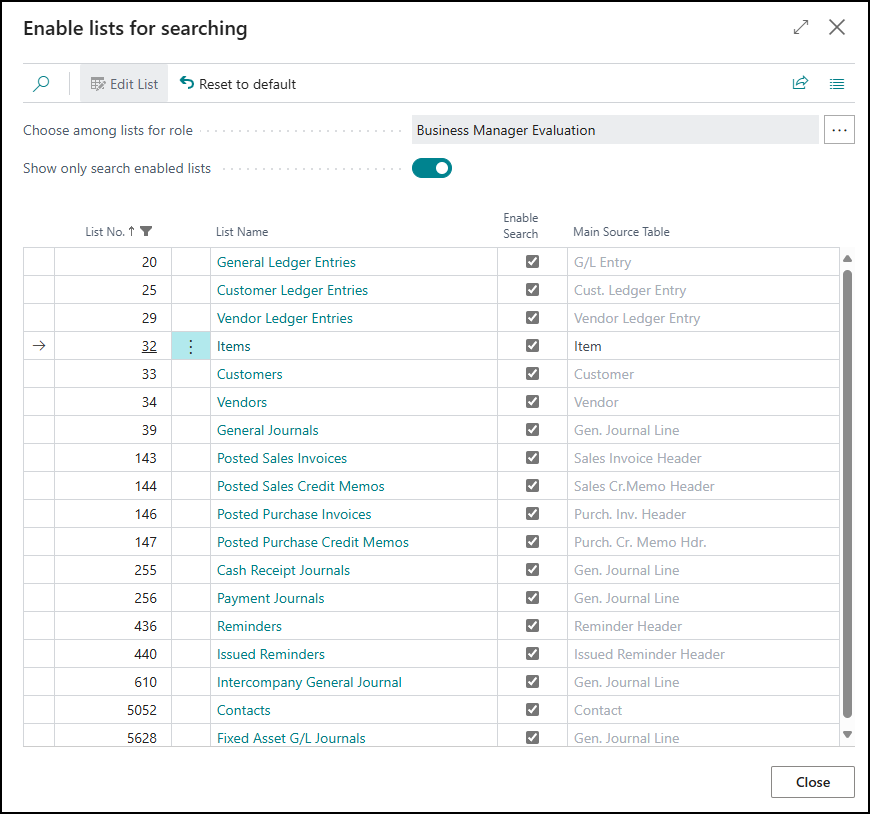Open the Vendors list link

[x=241, y=402]
